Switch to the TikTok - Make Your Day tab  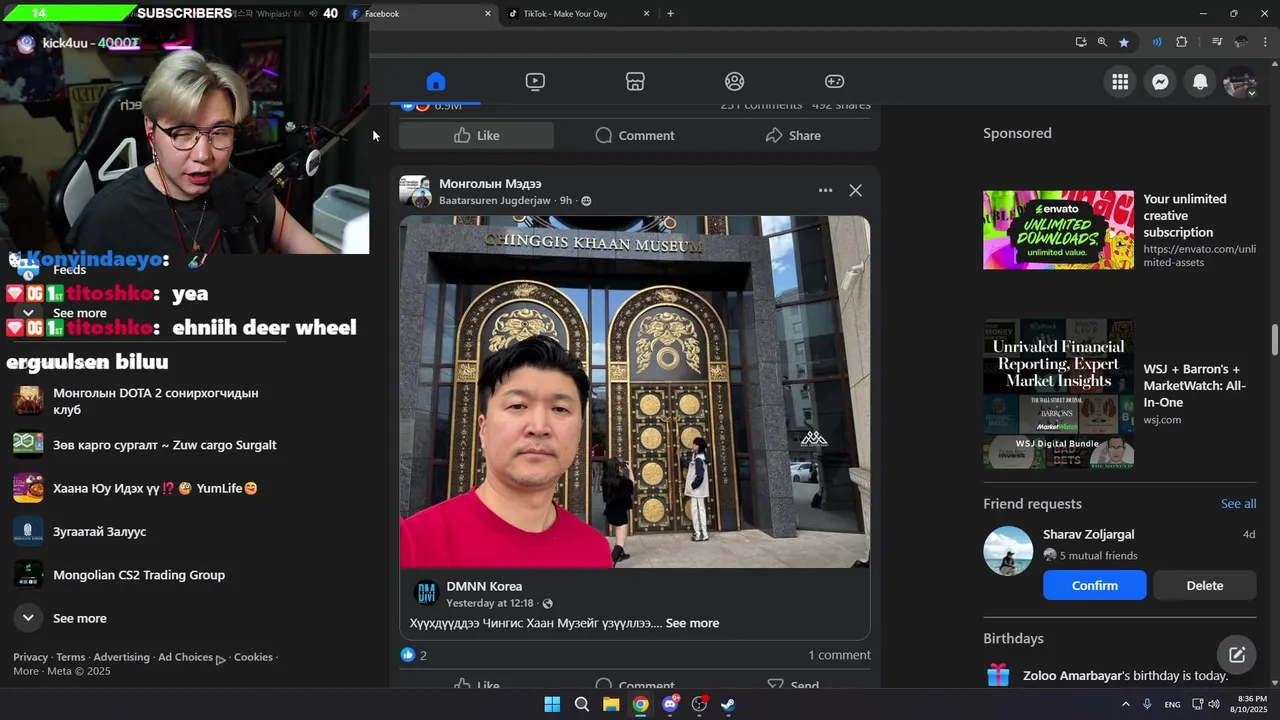point(578,14)
